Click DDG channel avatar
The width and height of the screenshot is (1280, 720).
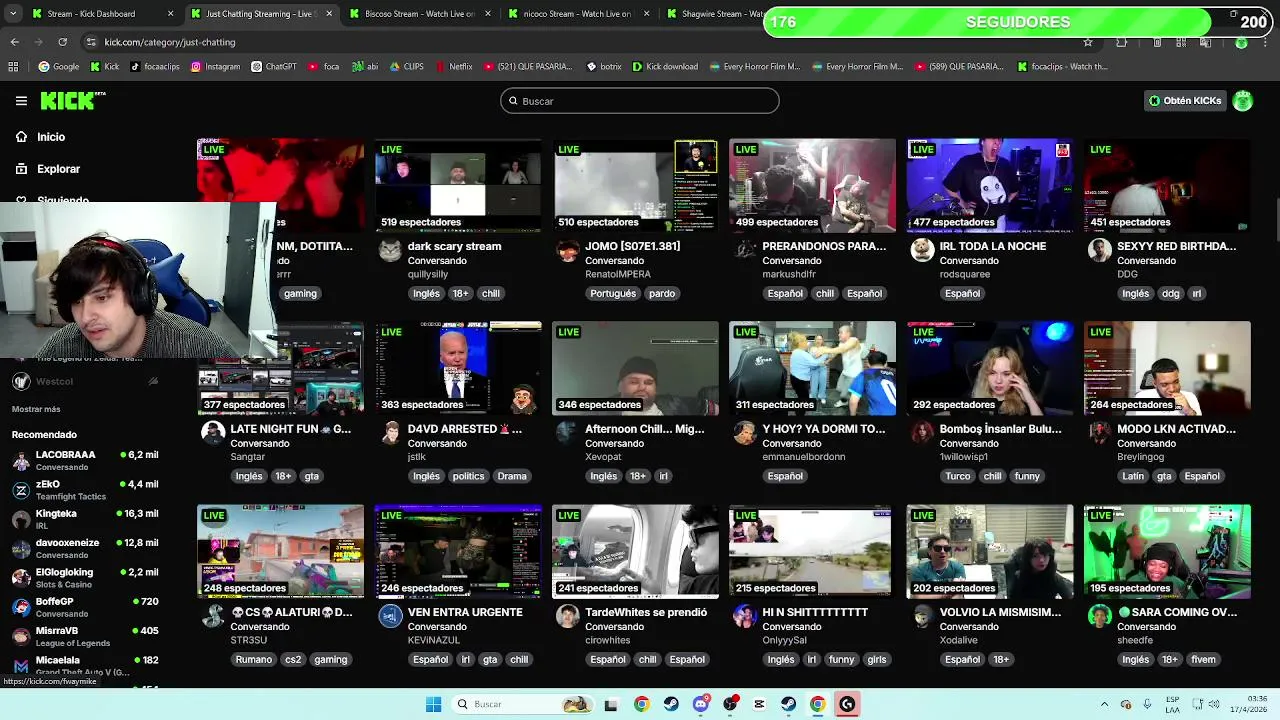(x=1099, y=251)
